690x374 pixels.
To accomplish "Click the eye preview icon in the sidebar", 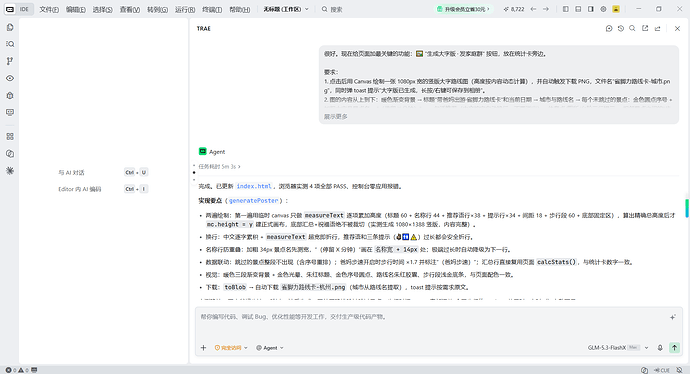I will click(x=10, y=78).
